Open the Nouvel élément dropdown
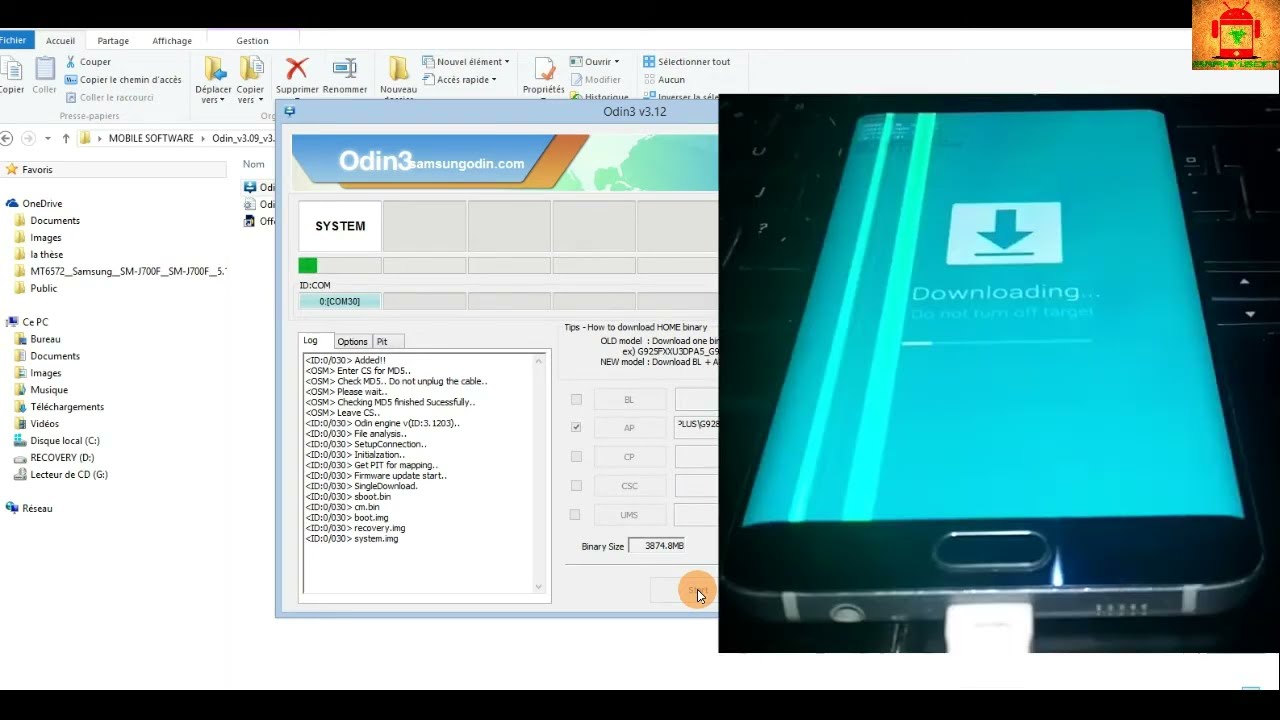1280x720 pixels. [466, 62]
